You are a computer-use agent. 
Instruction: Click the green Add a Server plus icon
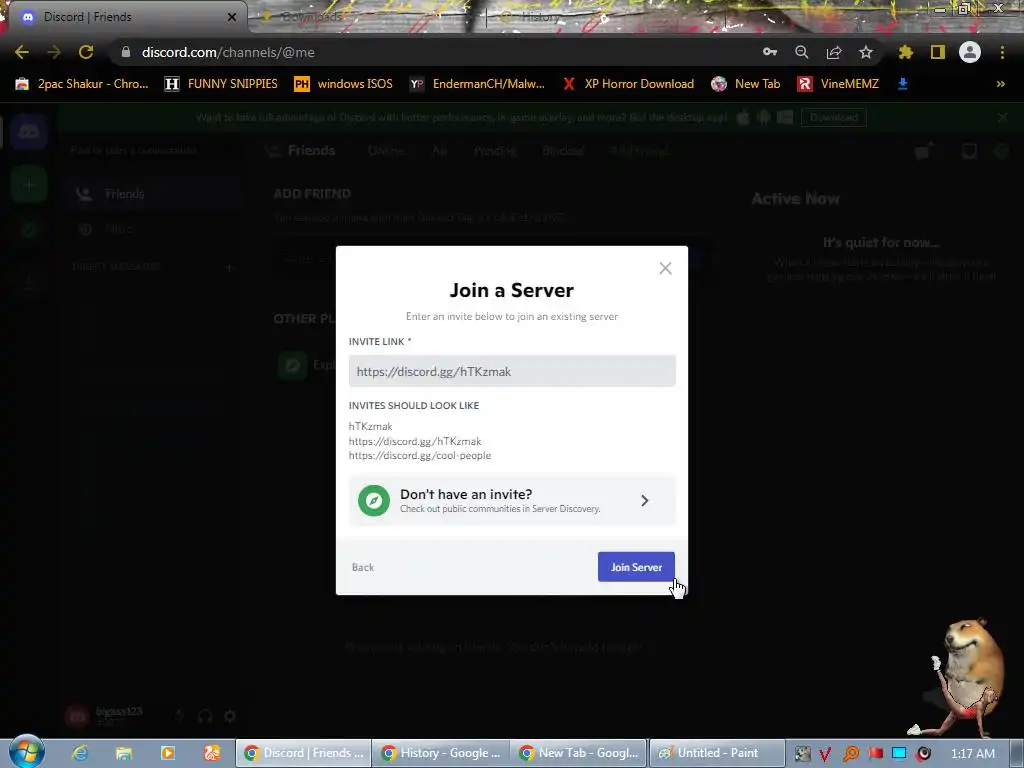[29, 185]
